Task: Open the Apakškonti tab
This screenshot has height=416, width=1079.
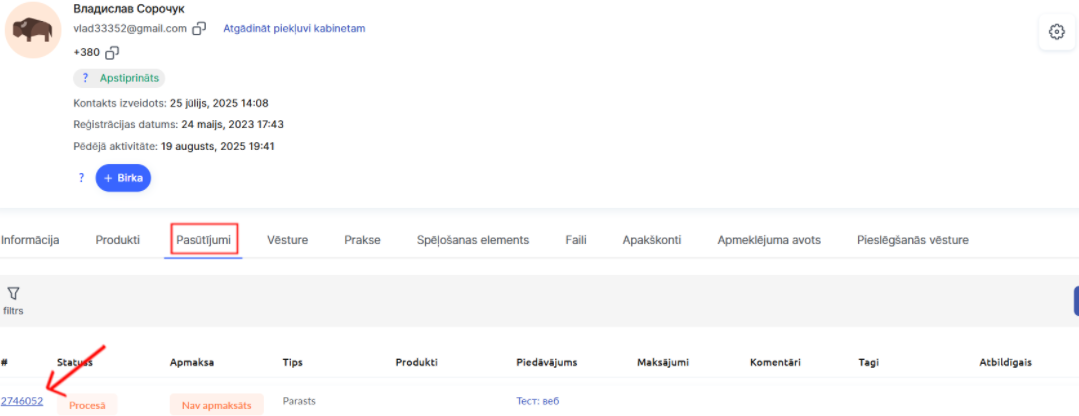Action: pyautogui.click(x=652, y=240)
